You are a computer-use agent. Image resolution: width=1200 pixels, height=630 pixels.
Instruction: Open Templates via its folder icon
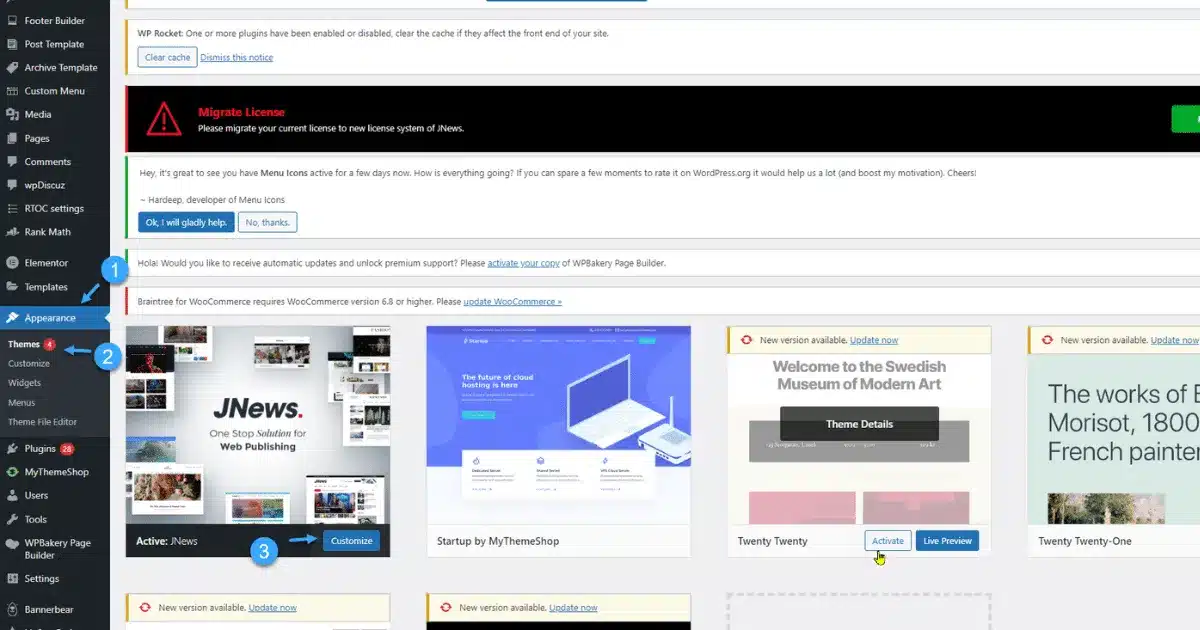(x=12, y=286)
